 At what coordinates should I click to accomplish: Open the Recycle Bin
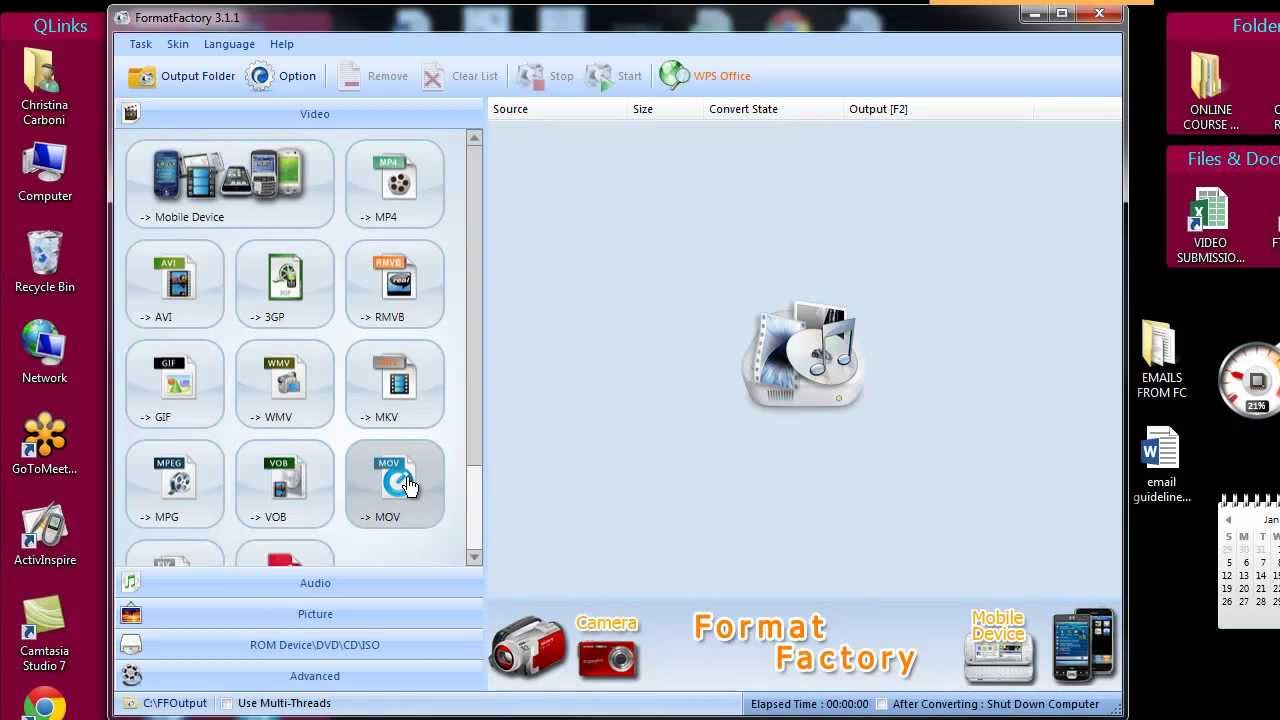click(45, 262)
